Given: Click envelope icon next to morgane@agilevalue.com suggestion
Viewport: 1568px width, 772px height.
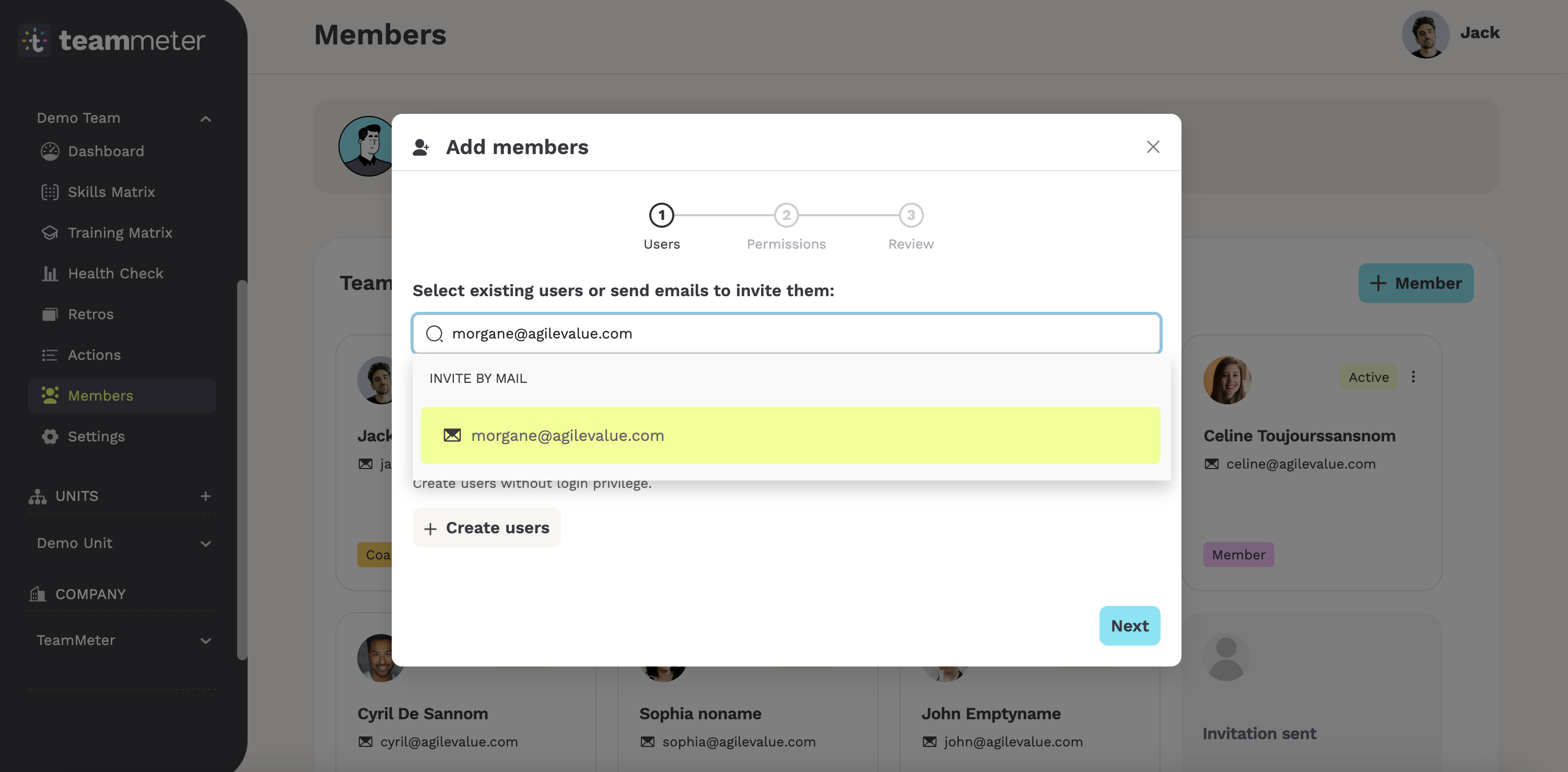Looking at the screenshot, I should (x=452, y=435).
